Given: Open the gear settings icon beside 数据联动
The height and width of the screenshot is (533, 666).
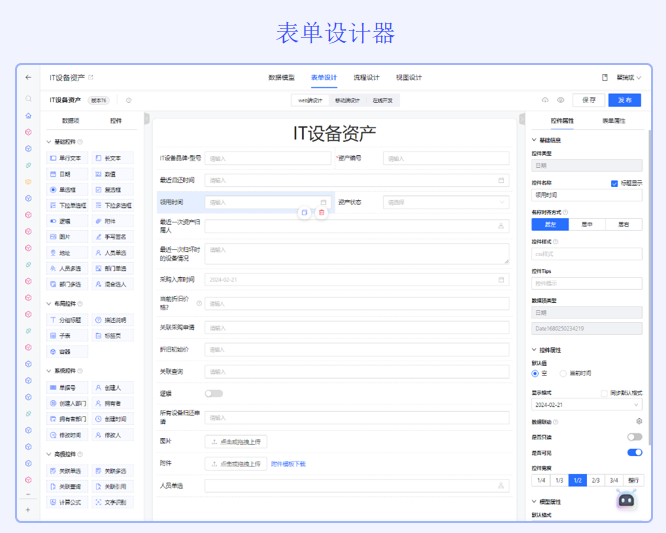Looking at the screenshot, I should point(639,421).
